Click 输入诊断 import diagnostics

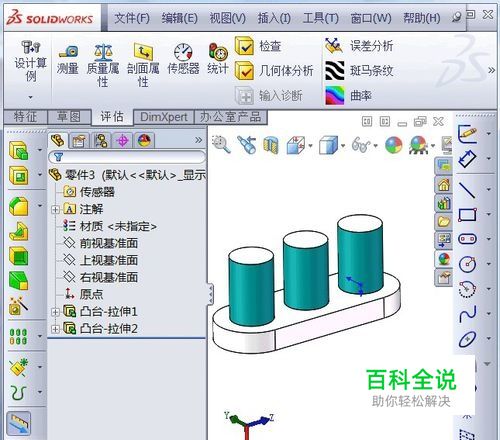[269, 96]
